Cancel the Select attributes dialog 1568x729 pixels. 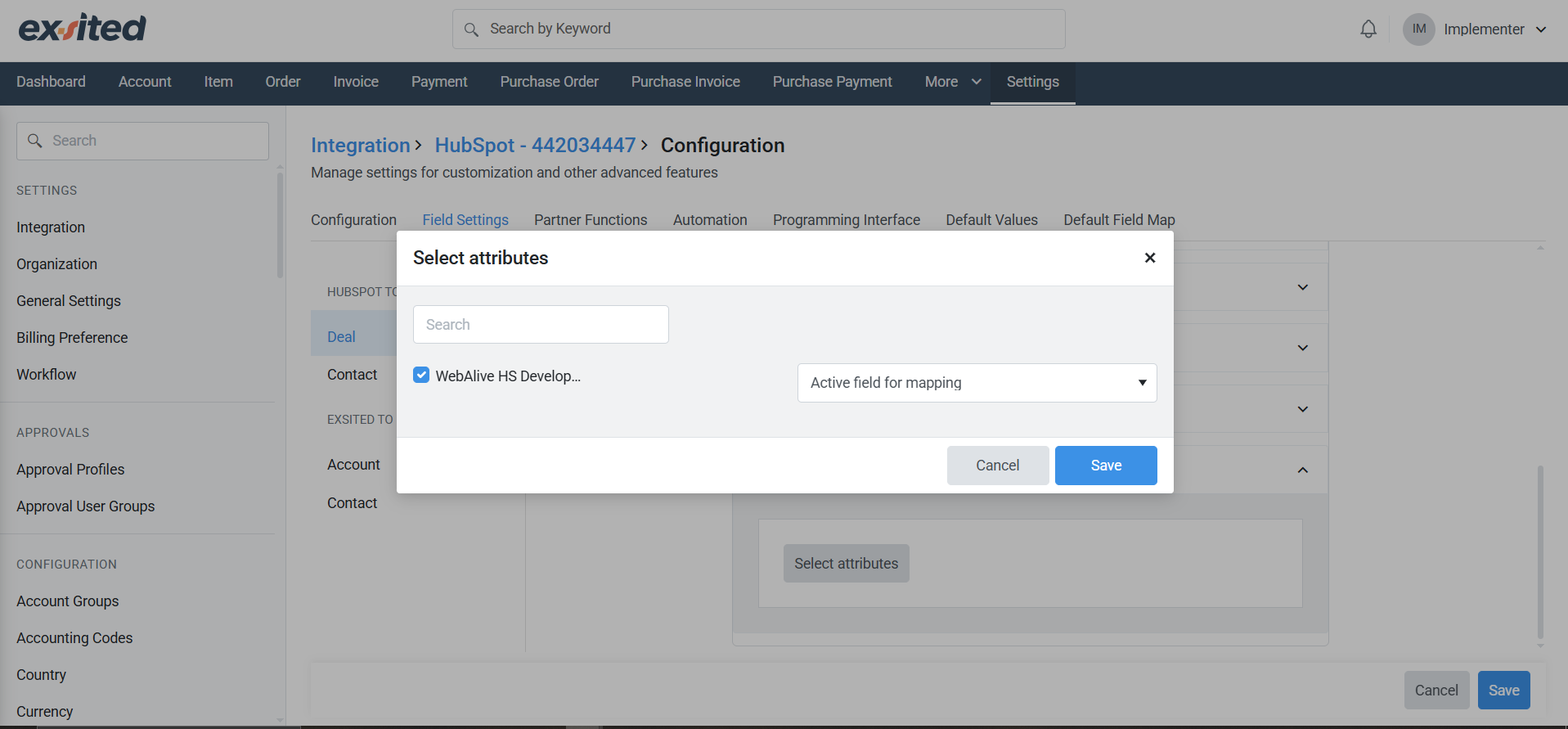998,466
